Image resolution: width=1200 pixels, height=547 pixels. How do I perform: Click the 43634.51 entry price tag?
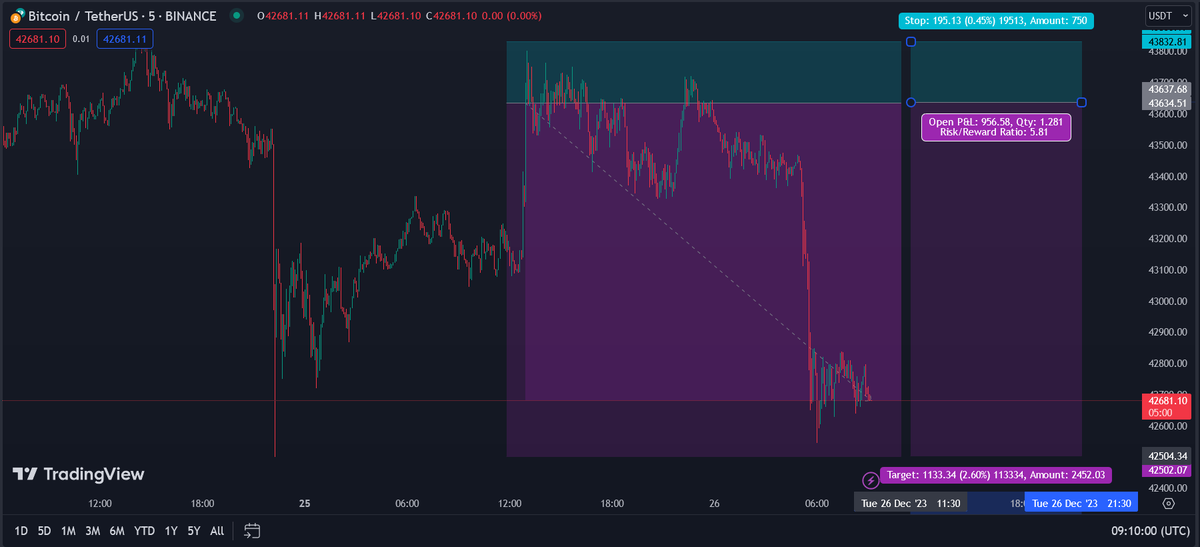[1168, 103]
